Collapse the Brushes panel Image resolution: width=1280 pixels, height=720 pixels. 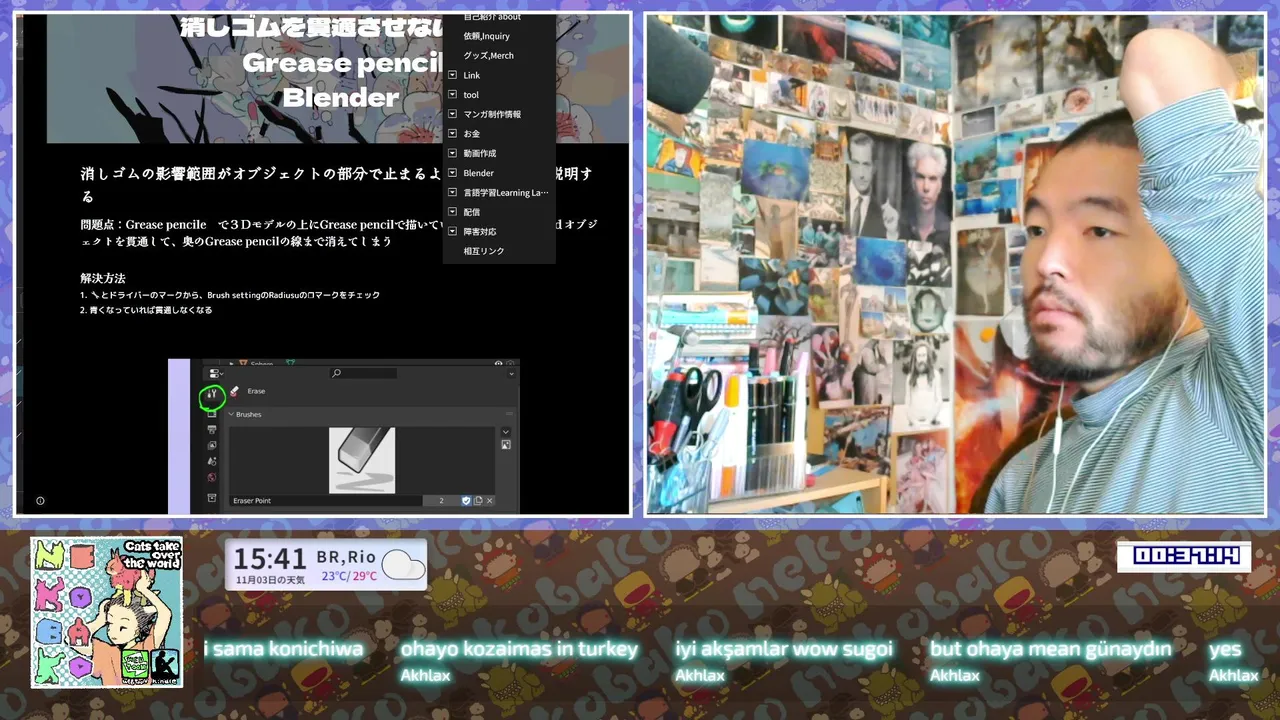pyautogui.click(x=231, y=414)
